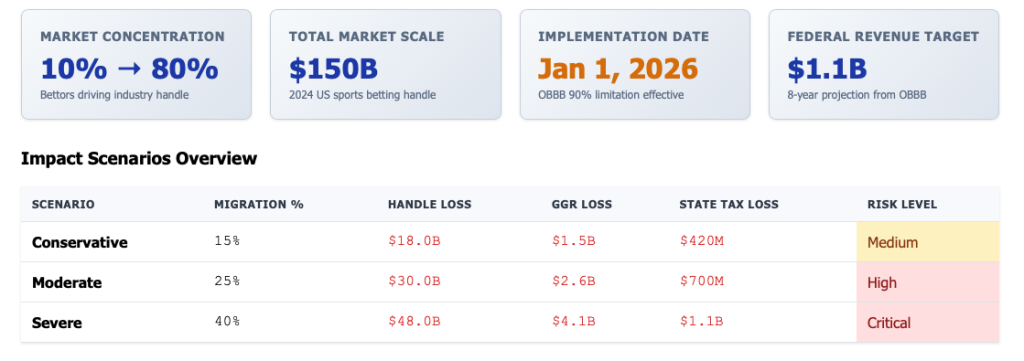Image resolution: width=1024 pixels, height=361 pixels.
Task: Click the Federal Revenue Target card
Action: 884,64
